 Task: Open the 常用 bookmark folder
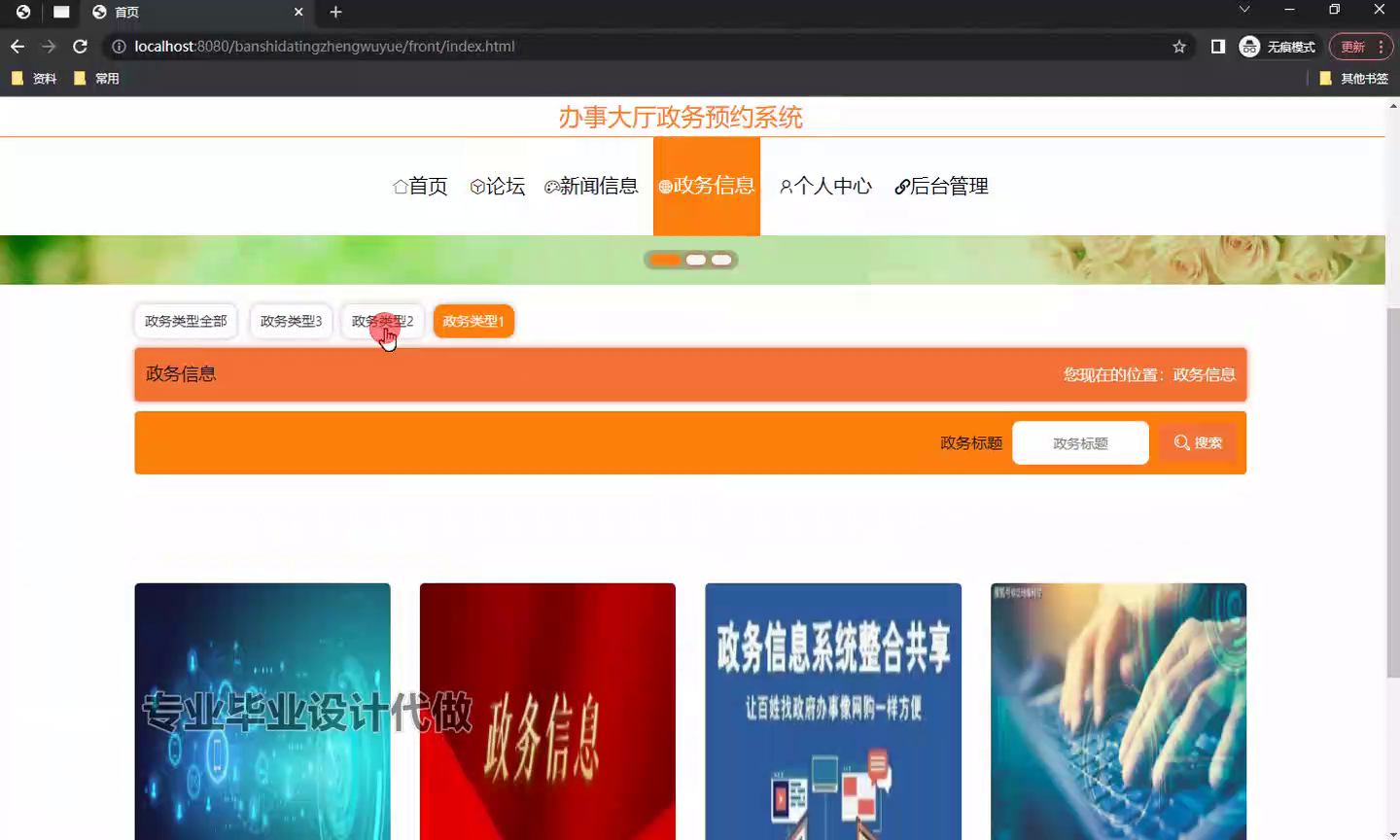[x=96, y=79]
